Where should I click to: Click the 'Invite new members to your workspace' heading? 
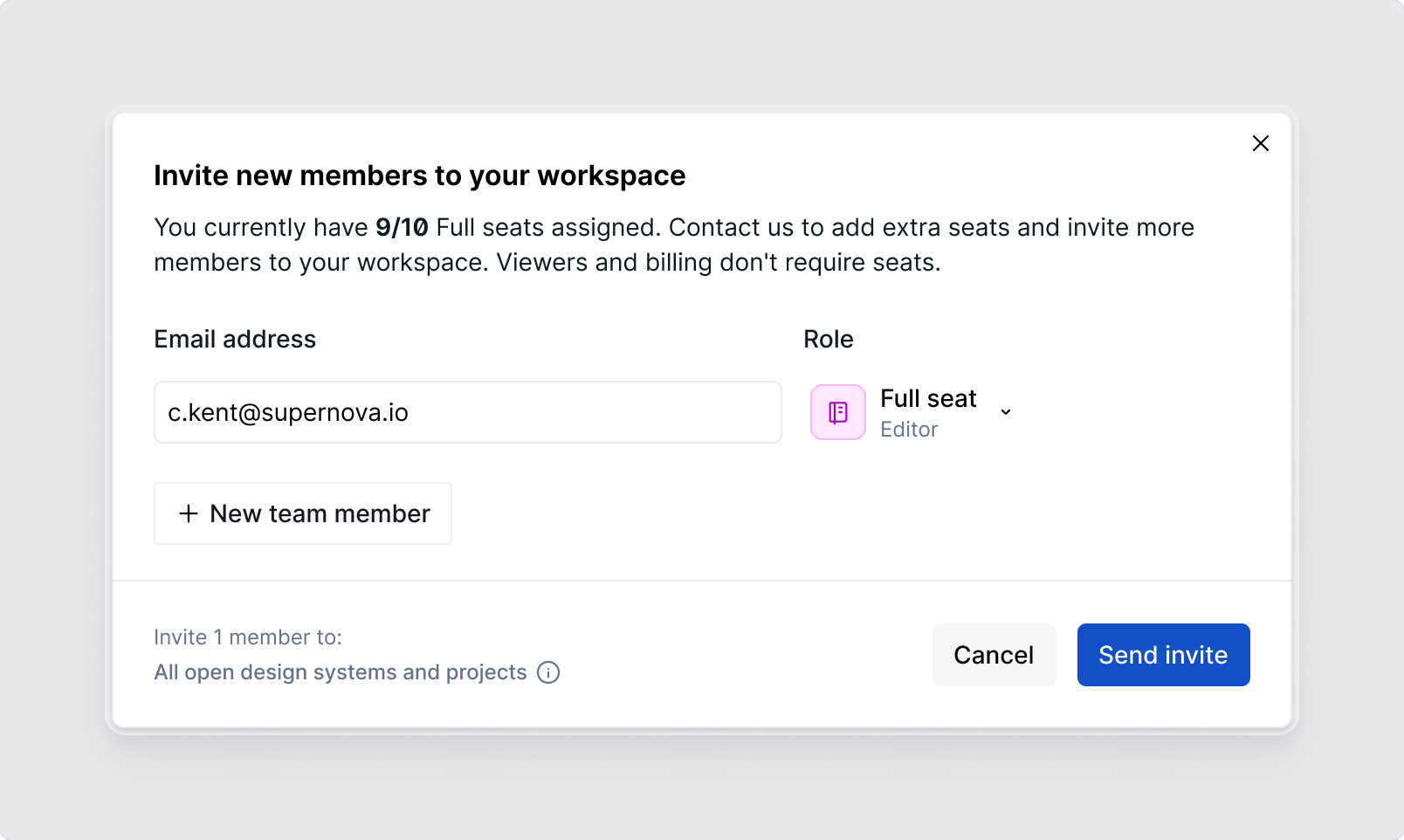[419, 176]
